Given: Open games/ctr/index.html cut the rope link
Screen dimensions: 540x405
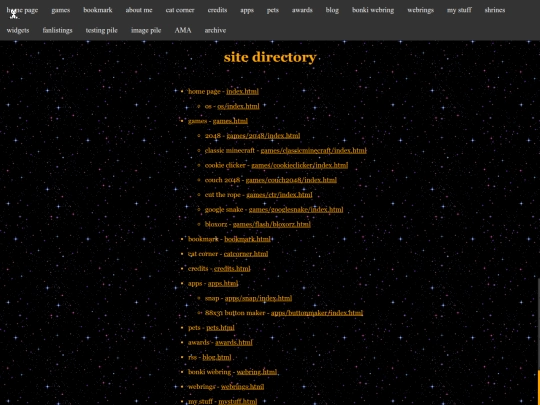Looking at the screenshot, I should [279, 195].
